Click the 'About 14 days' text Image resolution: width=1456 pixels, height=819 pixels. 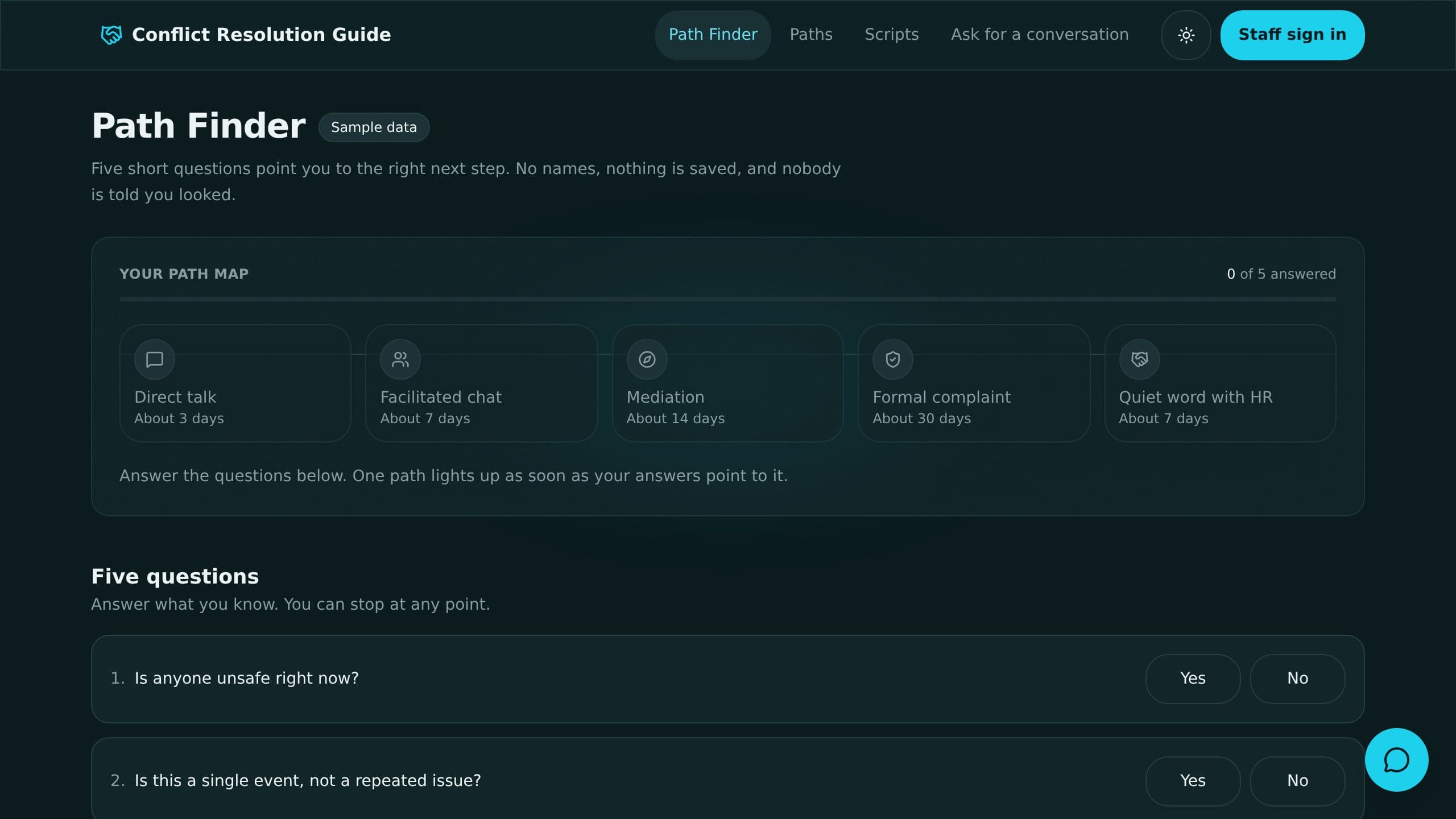(x=675, y=419)
